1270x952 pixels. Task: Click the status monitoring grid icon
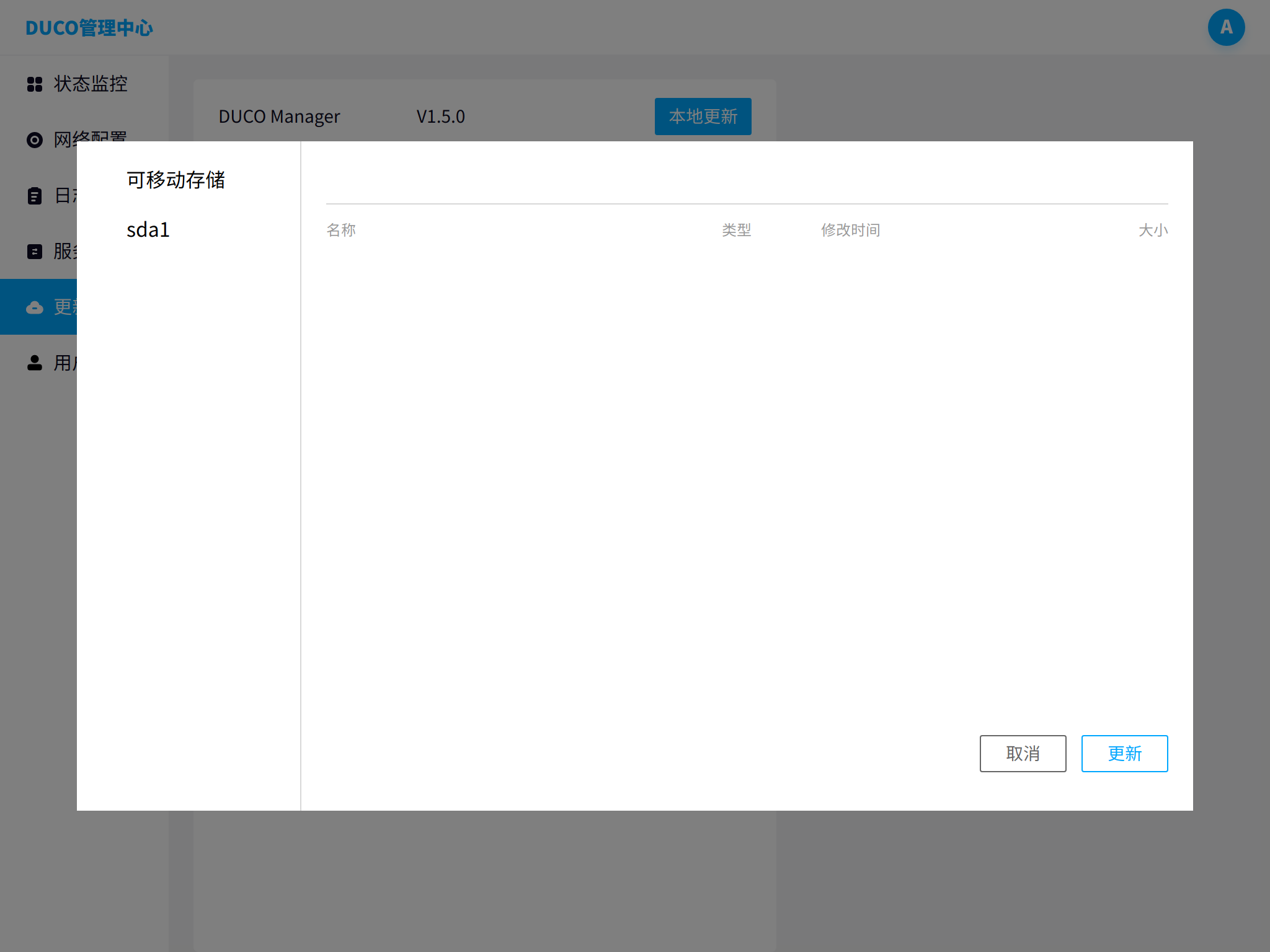[35, 84]
